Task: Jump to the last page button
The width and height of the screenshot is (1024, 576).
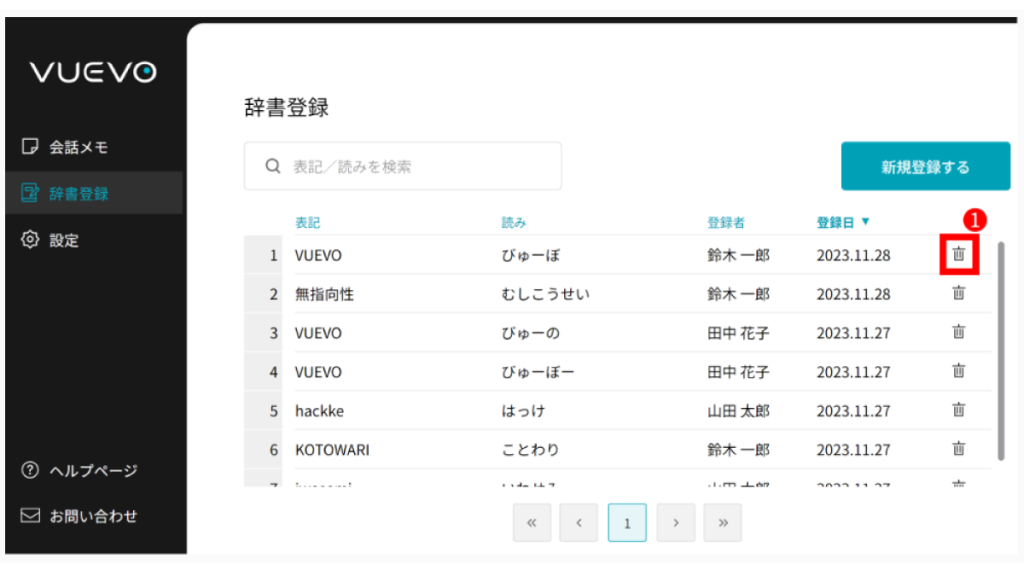Action: [722, 523]
